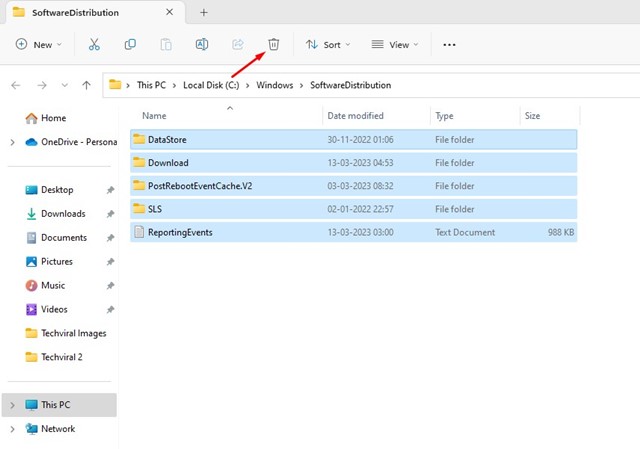Click Windows in the breadcrumb path
The height and width of the screenshot is (449, 640).
[275, 85]
